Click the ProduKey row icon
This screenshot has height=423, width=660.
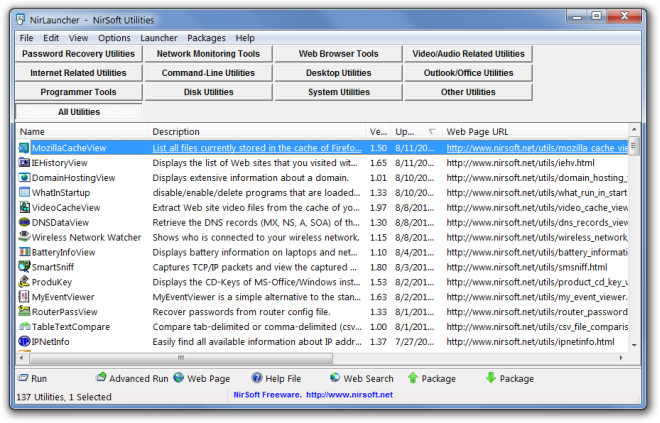pyautogui.click(x=24, y=282)
